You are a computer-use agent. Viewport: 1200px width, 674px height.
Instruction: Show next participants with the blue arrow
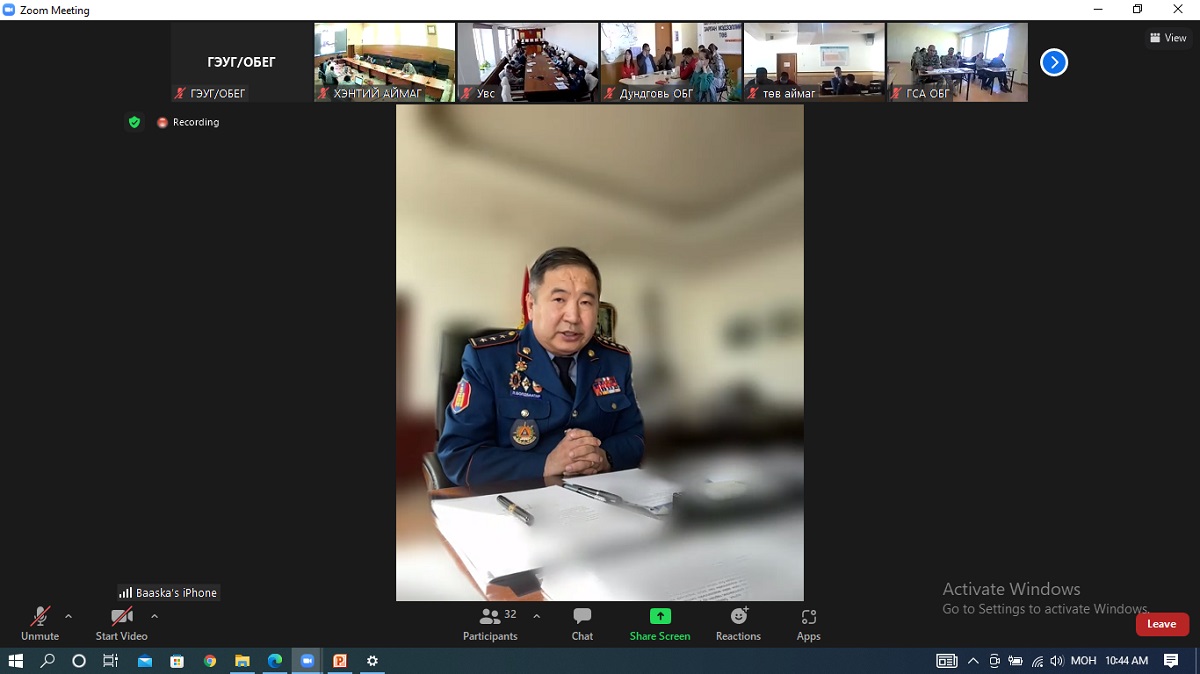1053,63
